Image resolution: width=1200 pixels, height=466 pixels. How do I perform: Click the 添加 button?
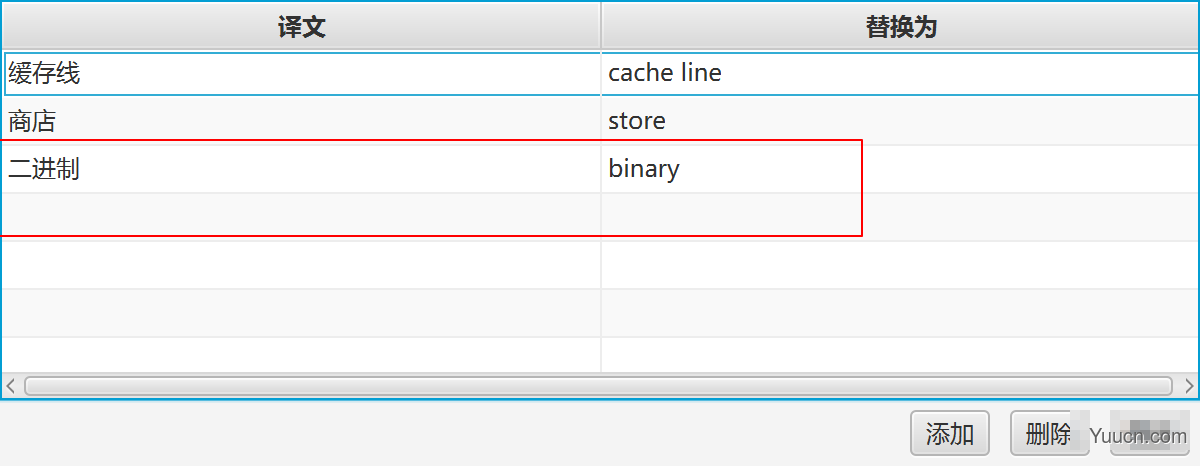(949, 434)
